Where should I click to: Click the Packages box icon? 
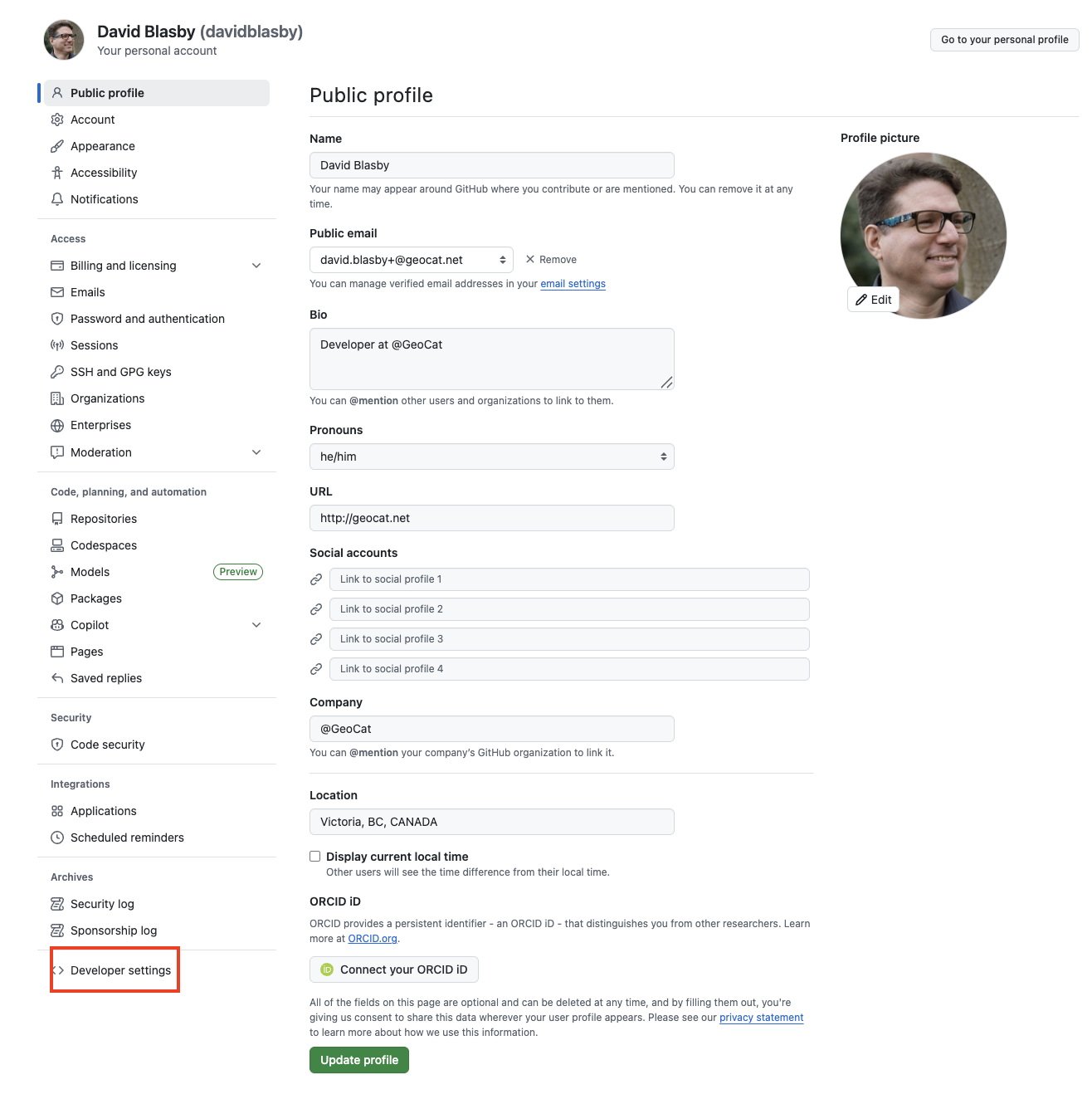tap(56, 598)
